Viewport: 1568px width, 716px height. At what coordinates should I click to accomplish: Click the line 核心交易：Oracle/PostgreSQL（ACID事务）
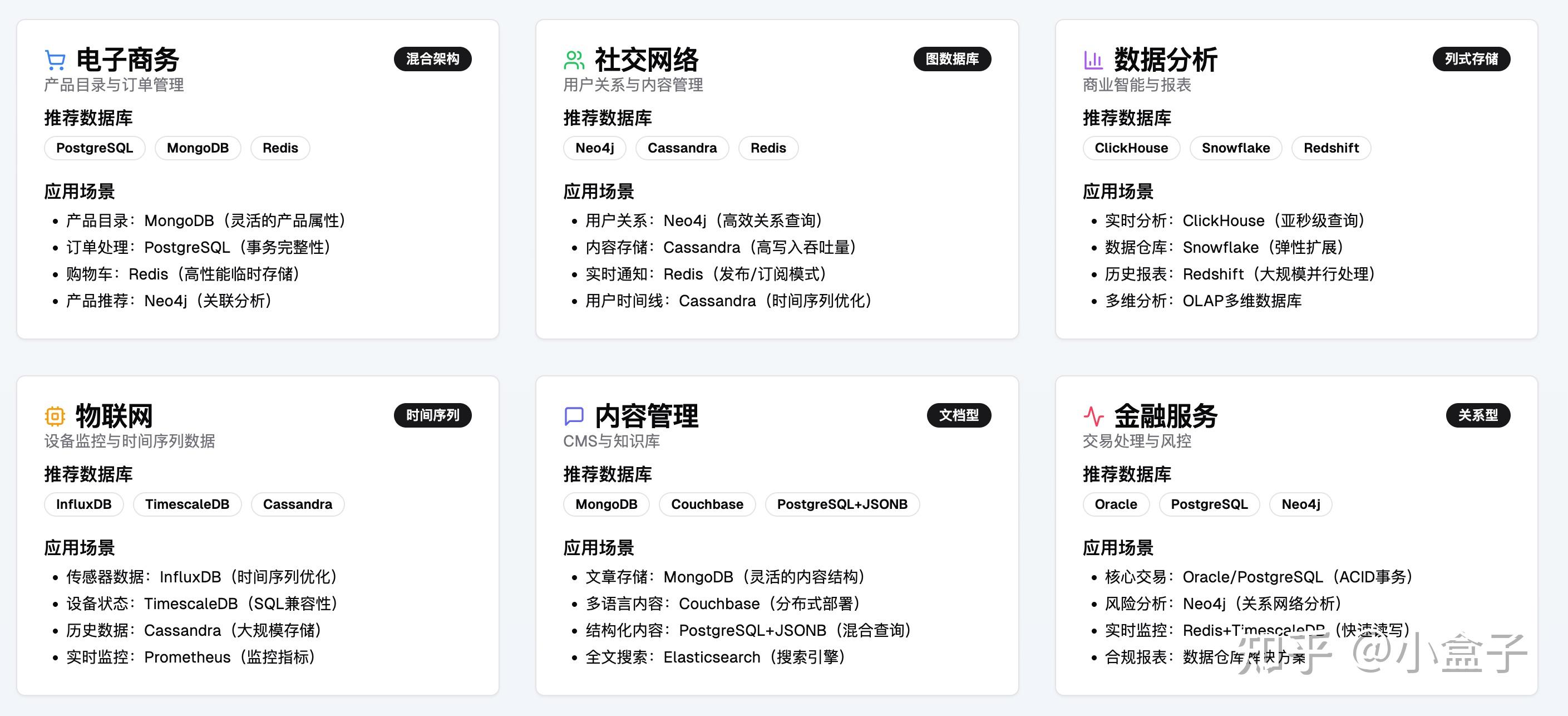click(x=1260, y=577)
